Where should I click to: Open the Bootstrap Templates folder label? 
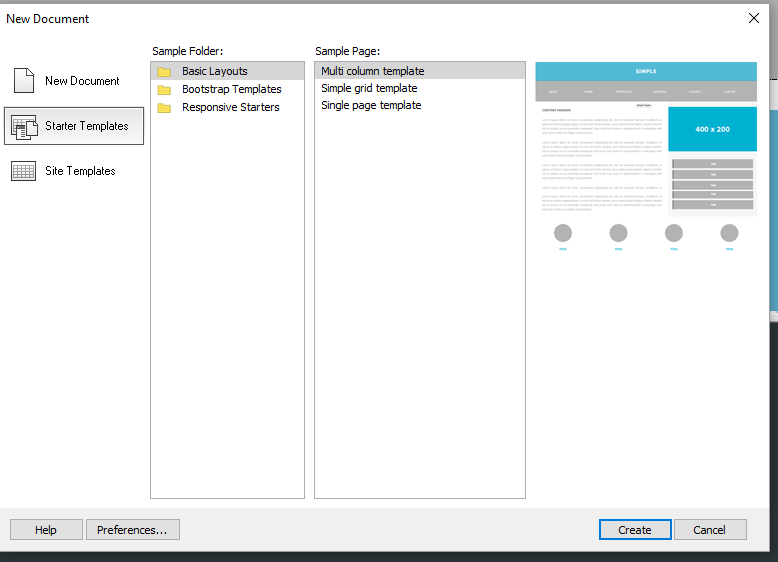click(231, 89)
